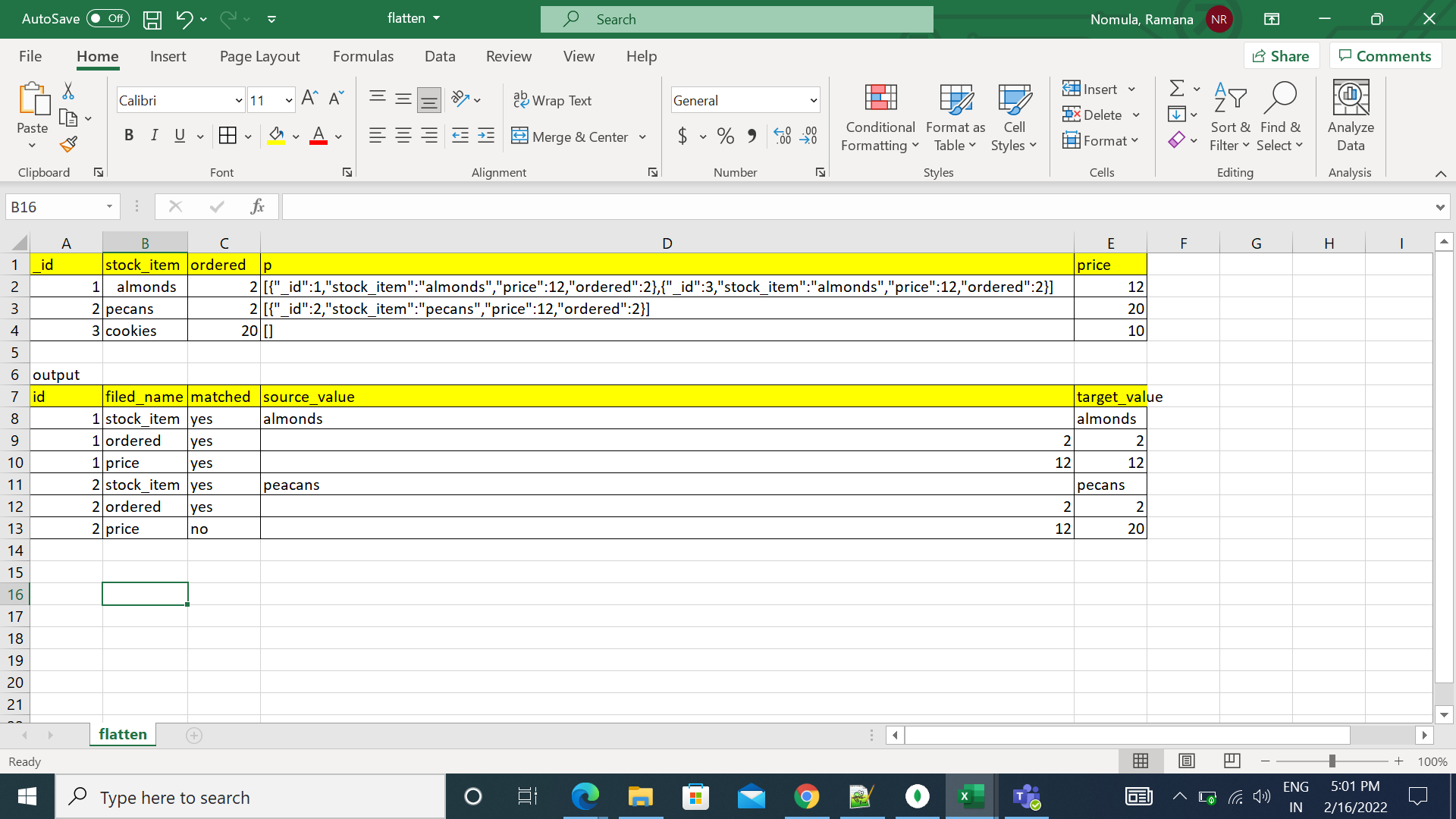Switch to the Page Layout tab

point(259,56)
